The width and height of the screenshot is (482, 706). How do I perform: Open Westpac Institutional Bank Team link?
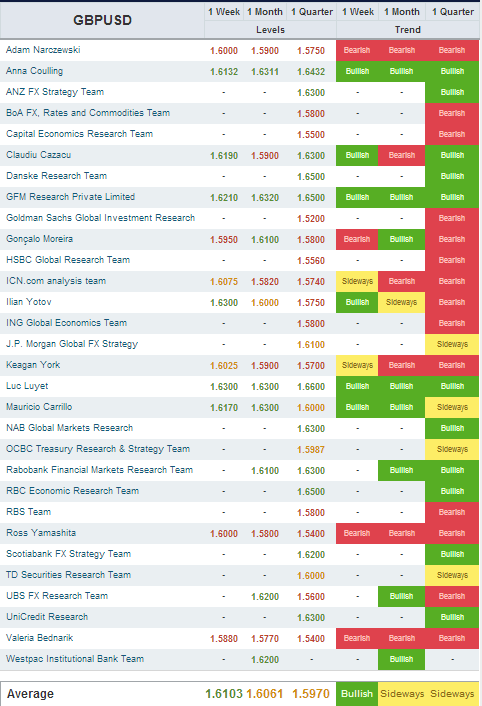coord(75,659)
